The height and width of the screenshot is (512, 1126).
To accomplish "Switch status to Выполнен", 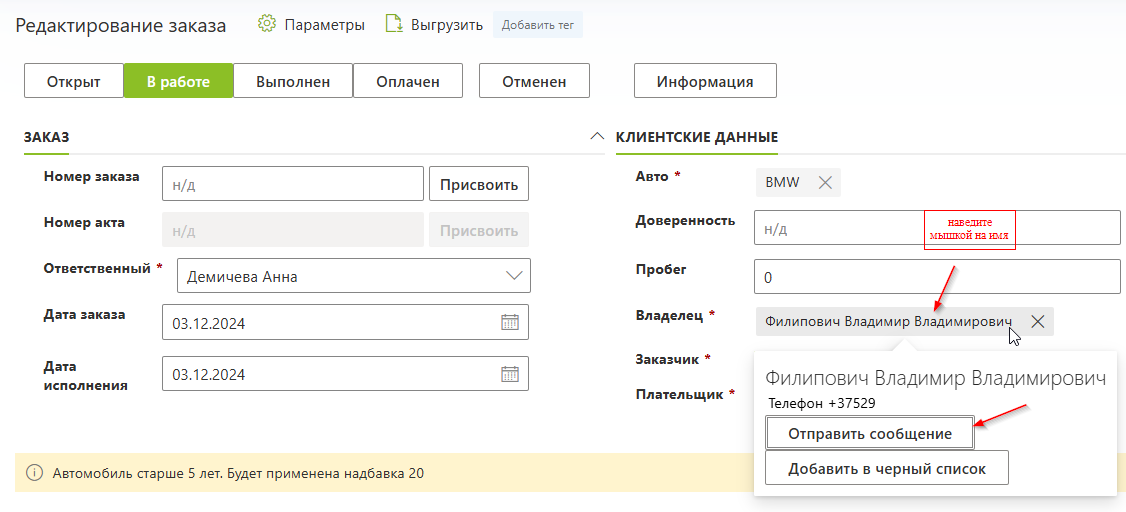I will coord(293,81).
